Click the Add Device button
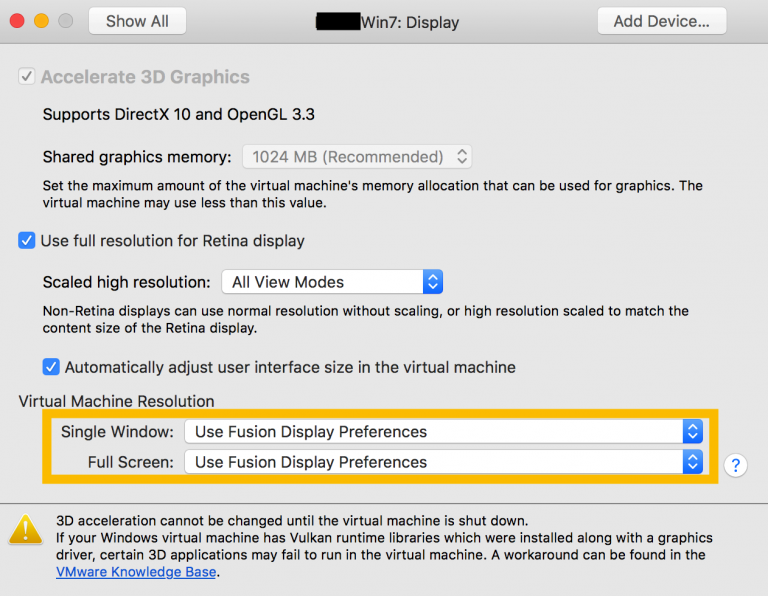The height and width of the screenshot is (596, 768). tap(661, 21)
